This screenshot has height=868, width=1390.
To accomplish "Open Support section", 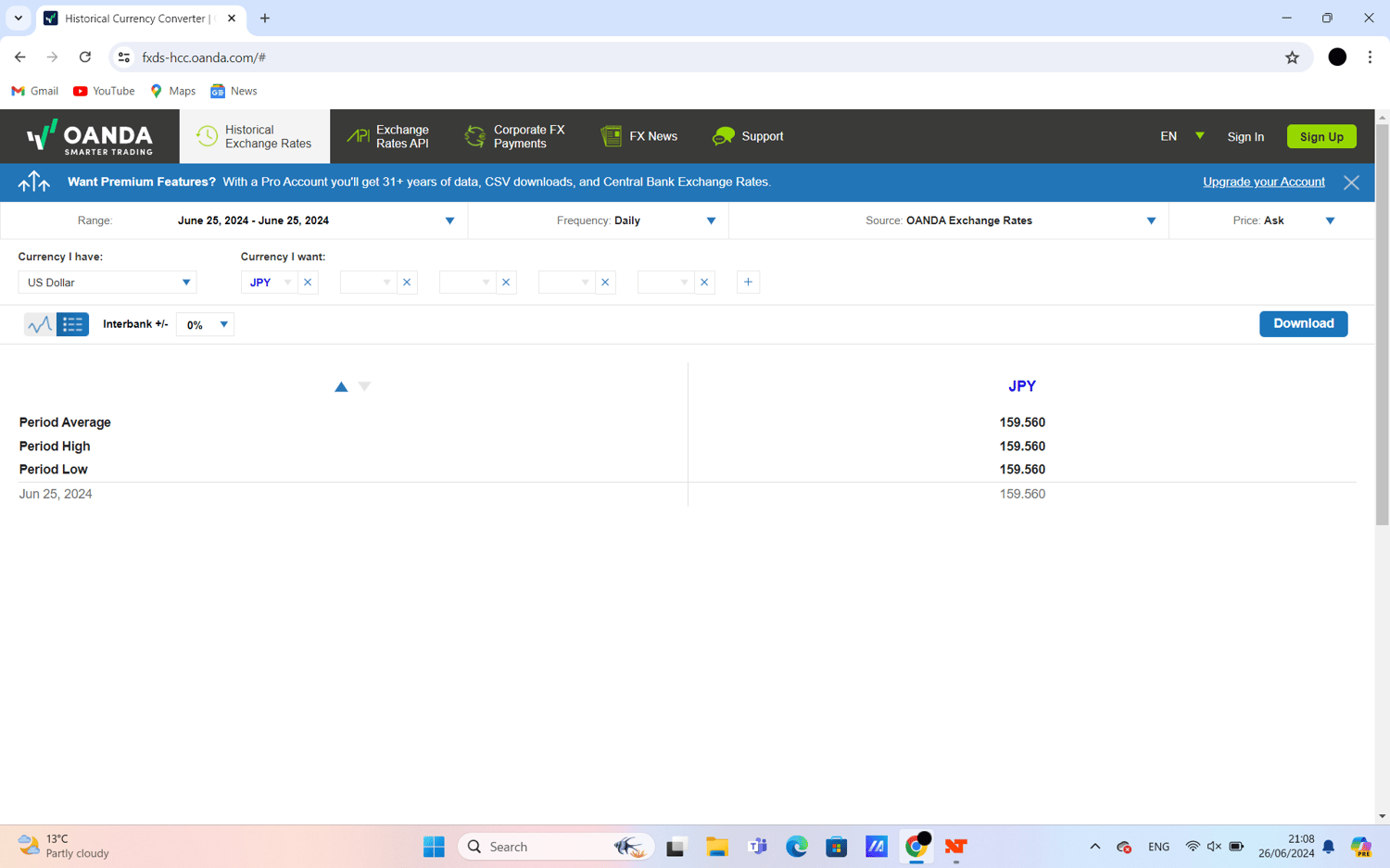I will [x=748, y=137].
